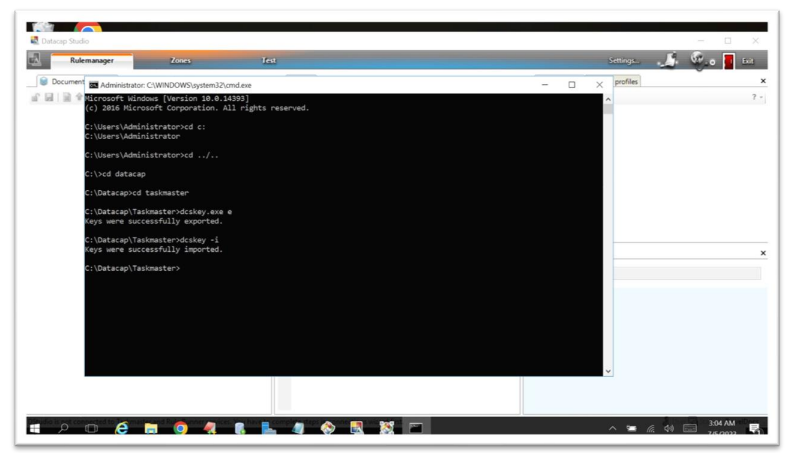The width and height of the screenshot is (790, 453).
Task: Click the globe icon in Datacap toolbar
Action: [x=699, y=60]
